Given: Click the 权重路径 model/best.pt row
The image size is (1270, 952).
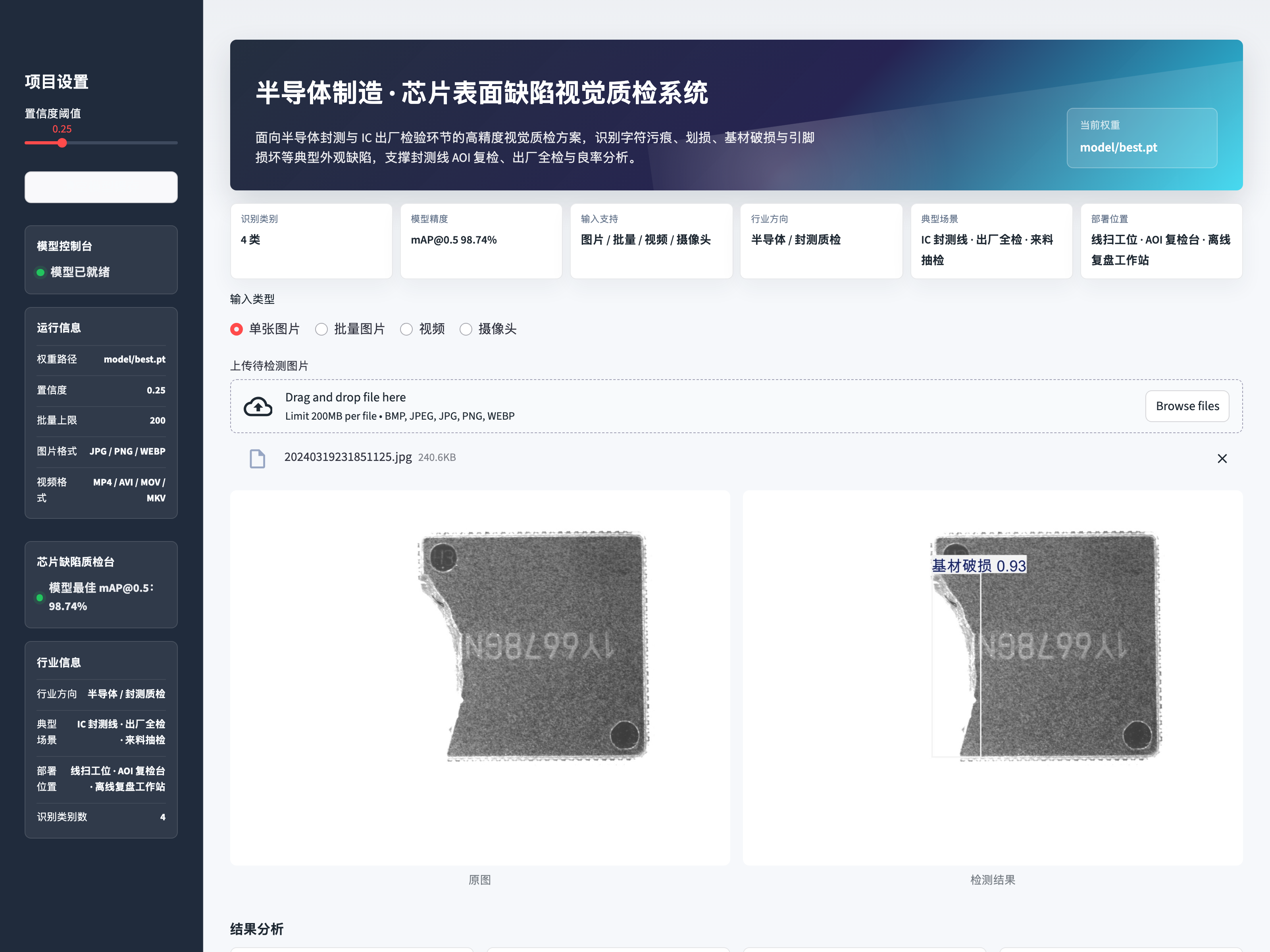Looking at the screenshot, I should pos(101,359).
